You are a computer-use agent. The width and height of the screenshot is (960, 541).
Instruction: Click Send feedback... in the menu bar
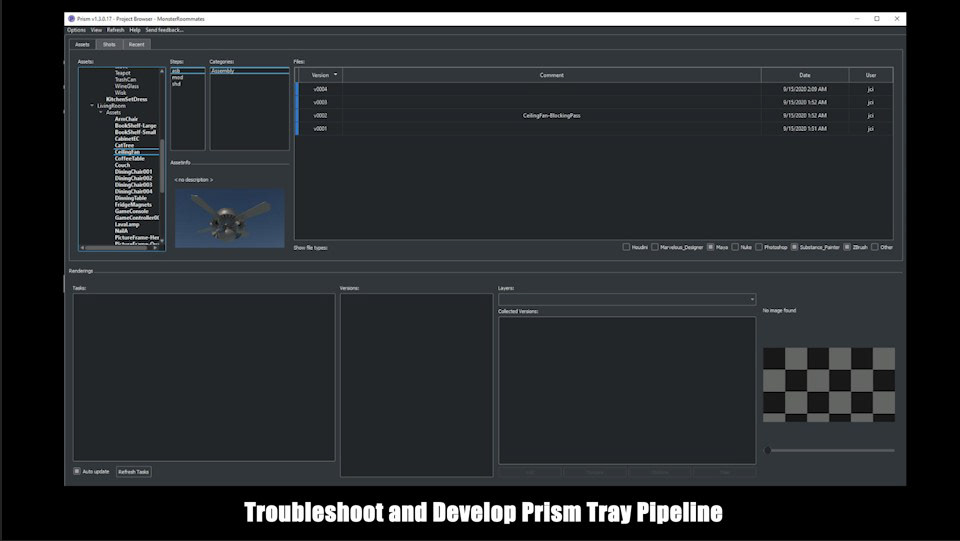164,30
